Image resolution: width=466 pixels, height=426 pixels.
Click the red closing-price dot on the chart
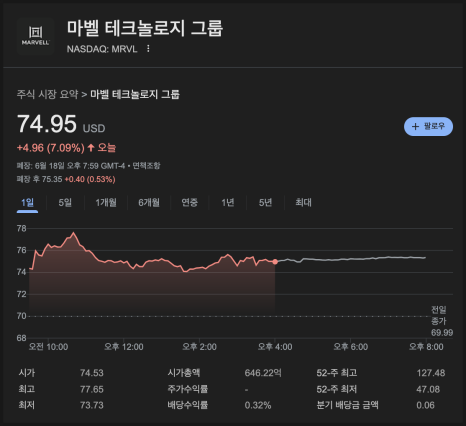click(x=275, y=262)
